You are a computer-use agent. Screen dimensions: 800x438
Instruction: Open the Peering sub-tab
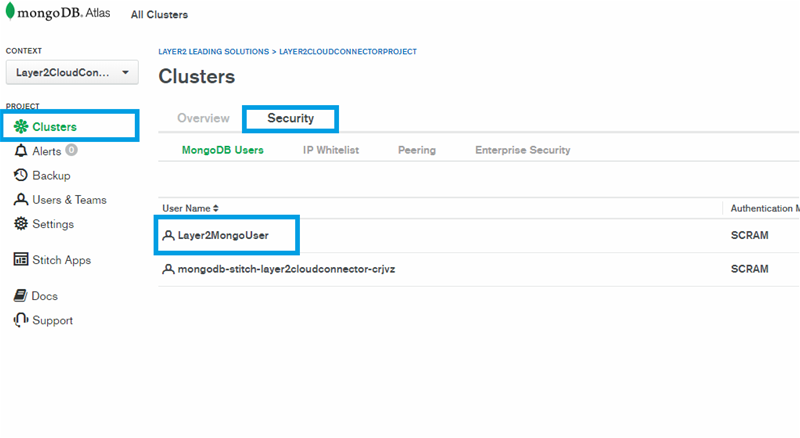pyautogui.click(x=416, y=150)
